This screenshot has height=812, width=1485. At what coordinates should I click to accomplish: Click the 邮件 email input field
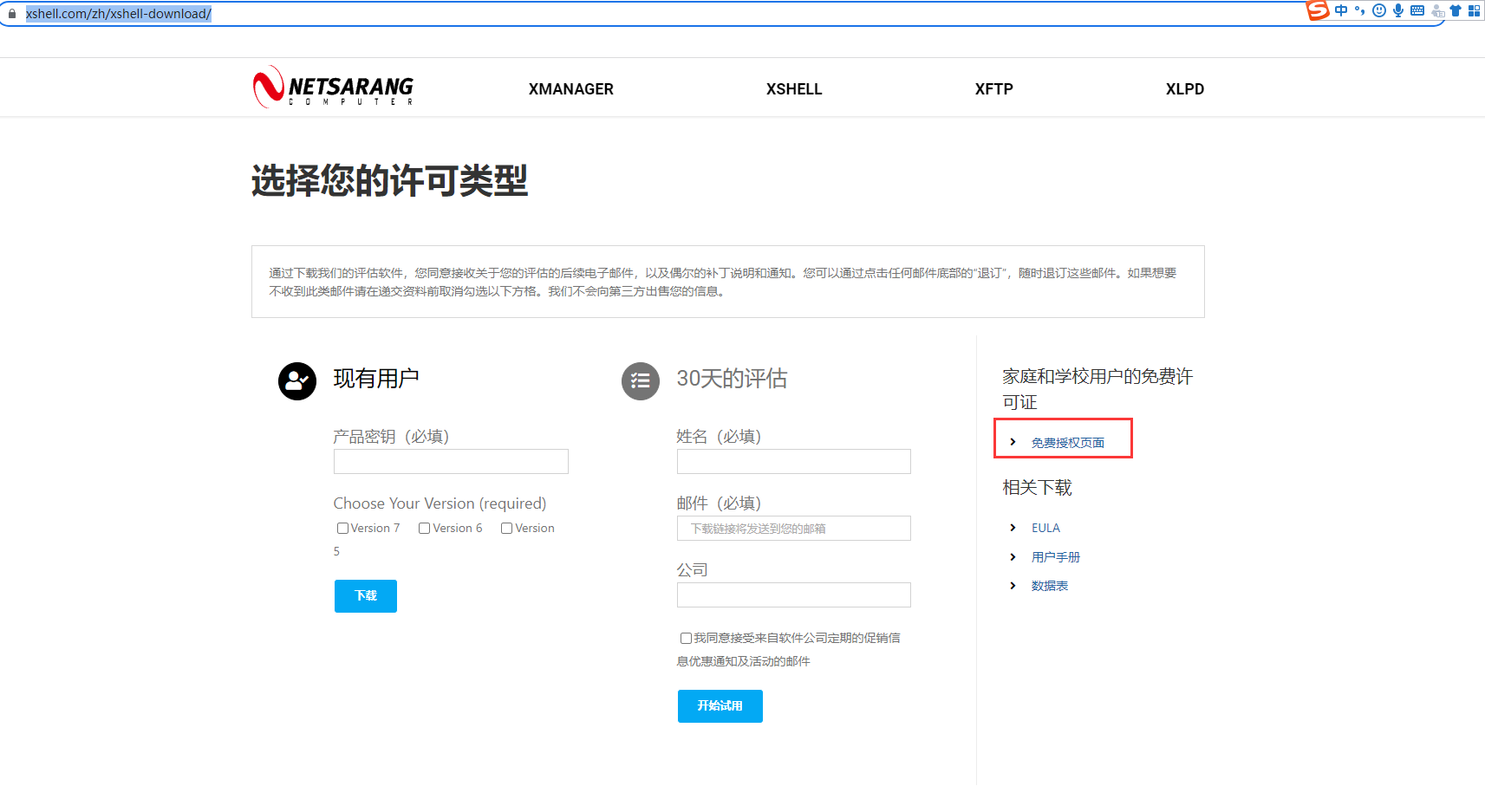click(x=794, y=528)
